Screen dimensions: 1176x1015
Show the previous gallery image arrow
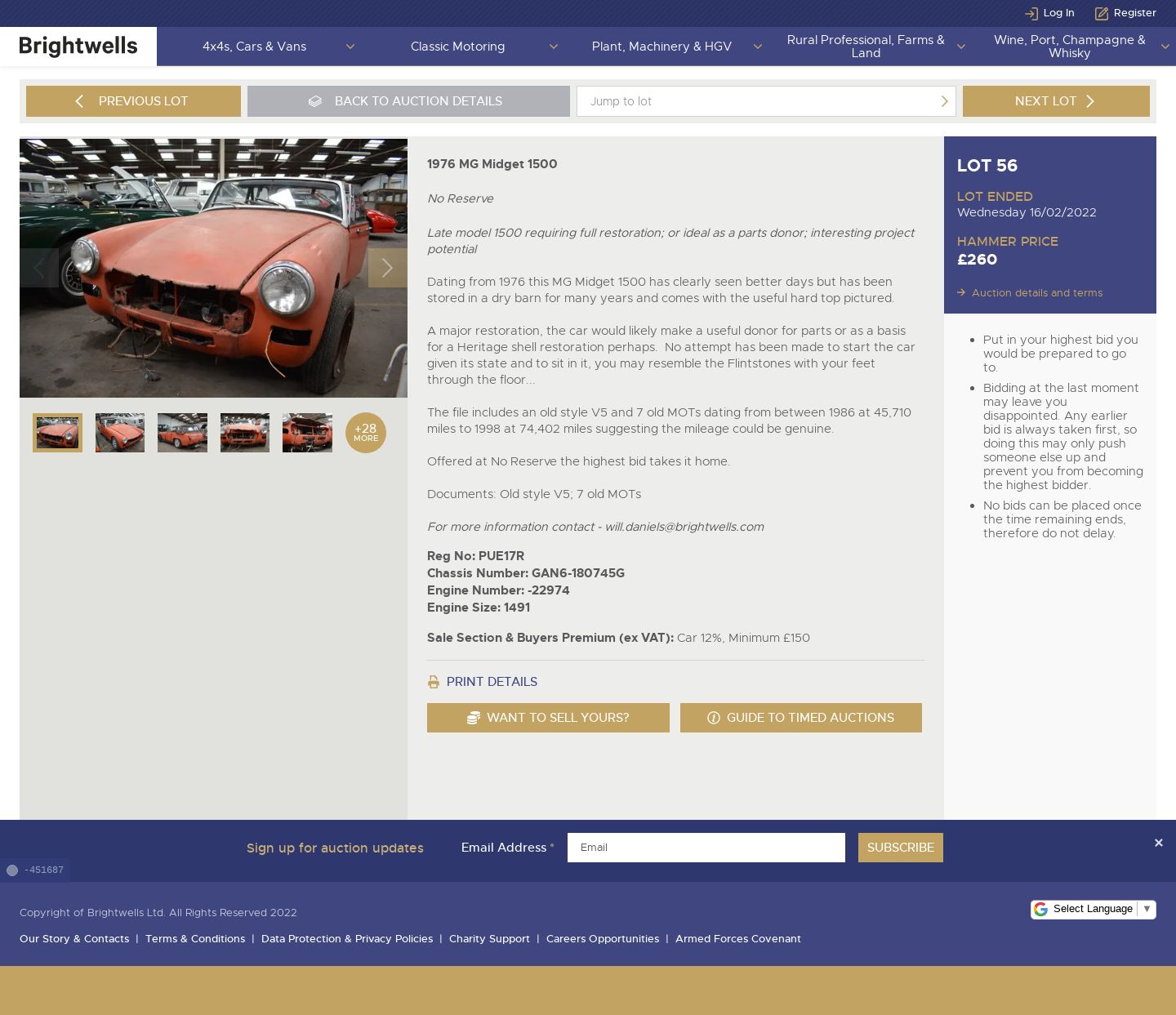point(38,268)
